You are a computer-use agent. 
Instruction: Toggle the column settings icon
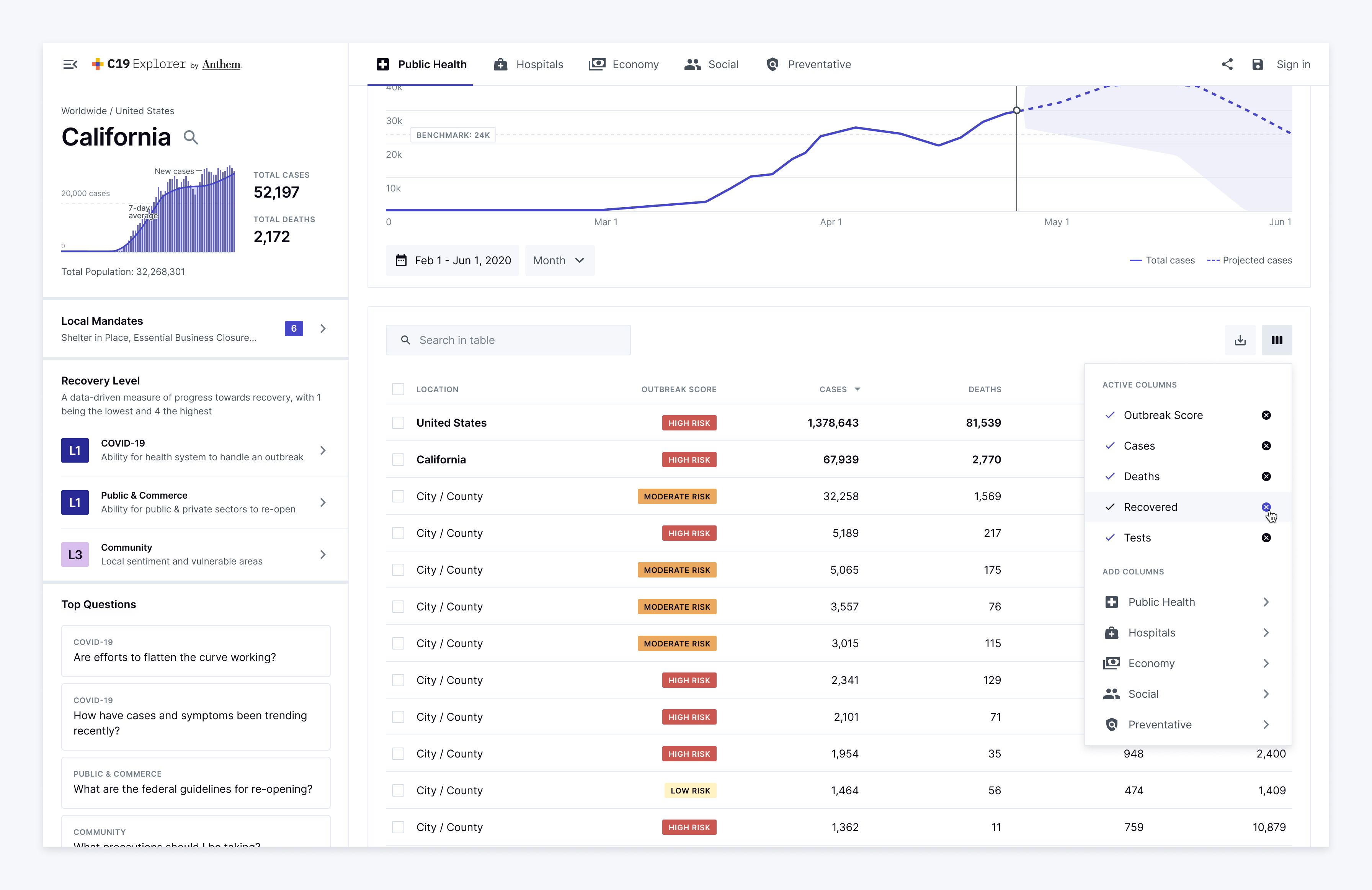[x=1276, y=340]
